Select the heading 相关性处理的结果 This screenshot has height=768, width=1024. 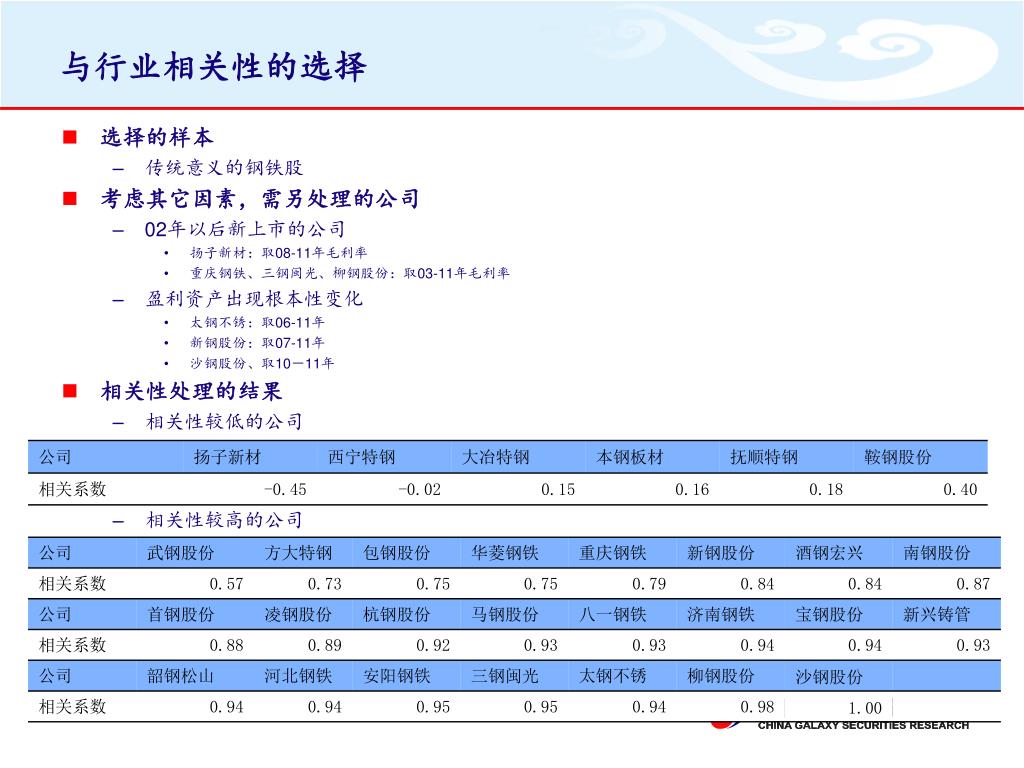pos(191,391)
